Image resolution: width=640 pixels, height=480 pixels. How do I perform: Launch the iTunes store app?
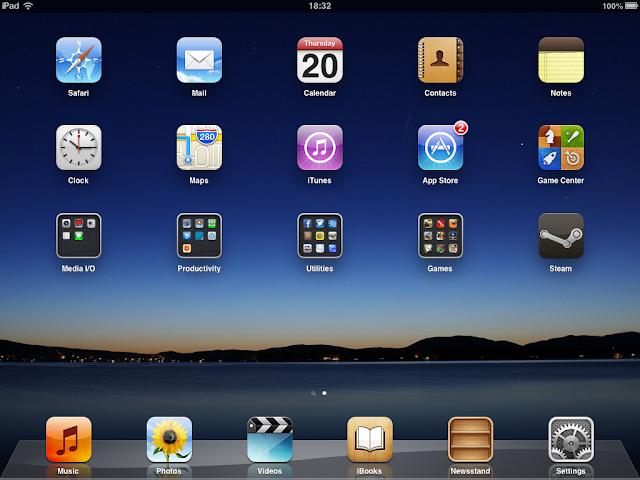[x=320, y=148]
